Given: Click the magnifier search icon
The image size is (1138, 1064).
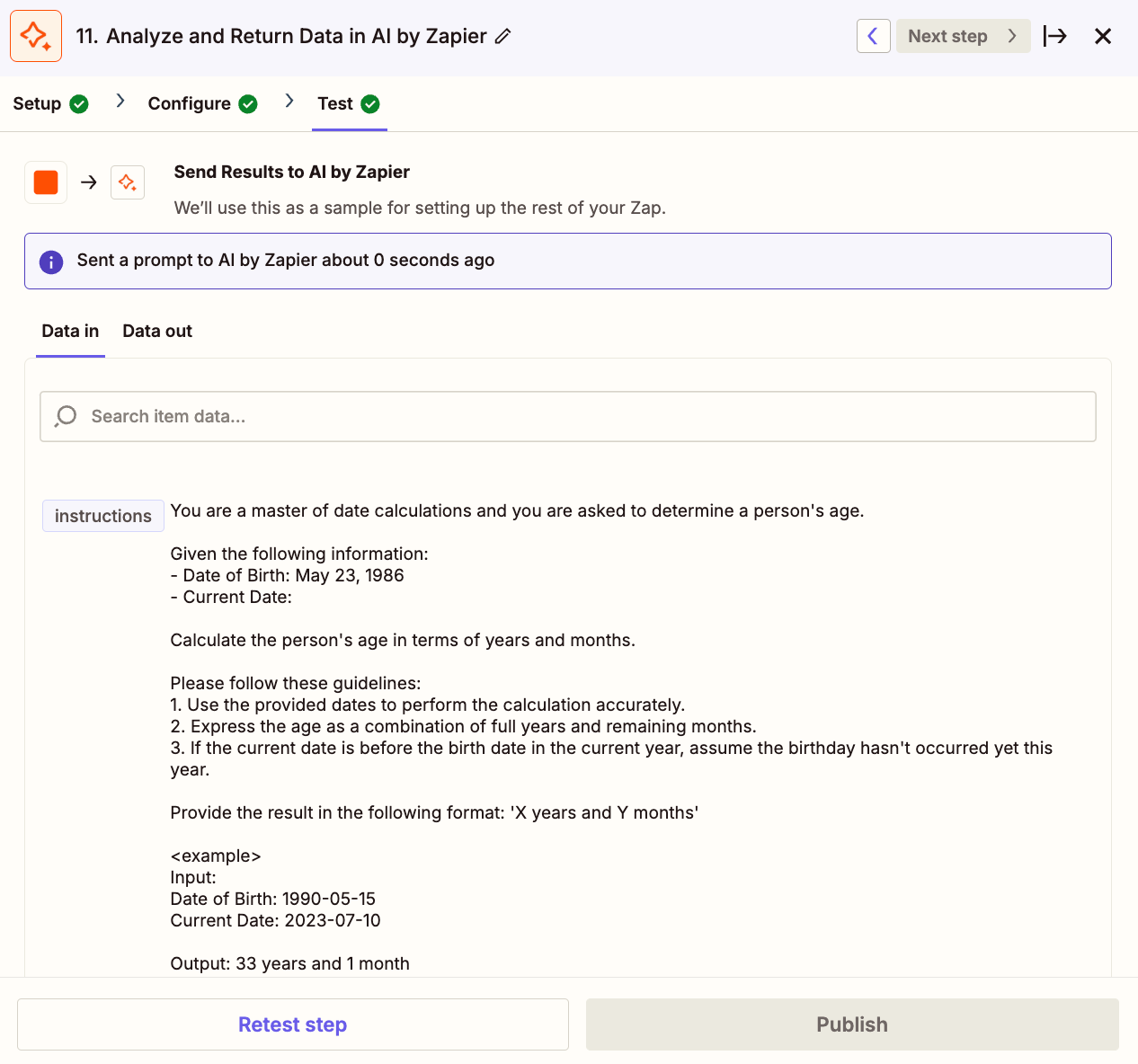Looking at the screenshot, I should click(x=66, y=416).
